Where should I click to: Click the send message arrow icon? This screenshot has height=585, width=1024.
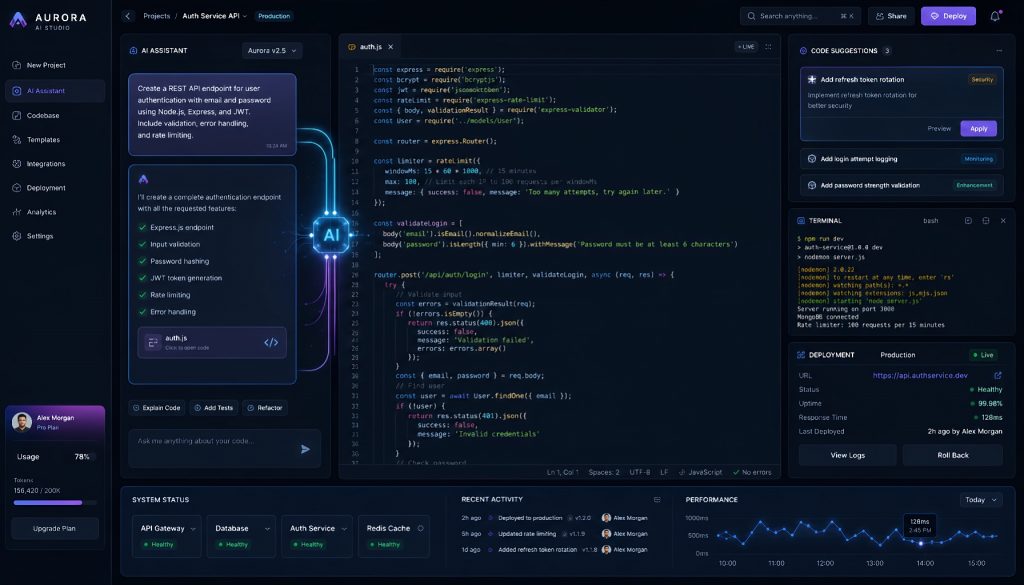(x=305, y=449)
